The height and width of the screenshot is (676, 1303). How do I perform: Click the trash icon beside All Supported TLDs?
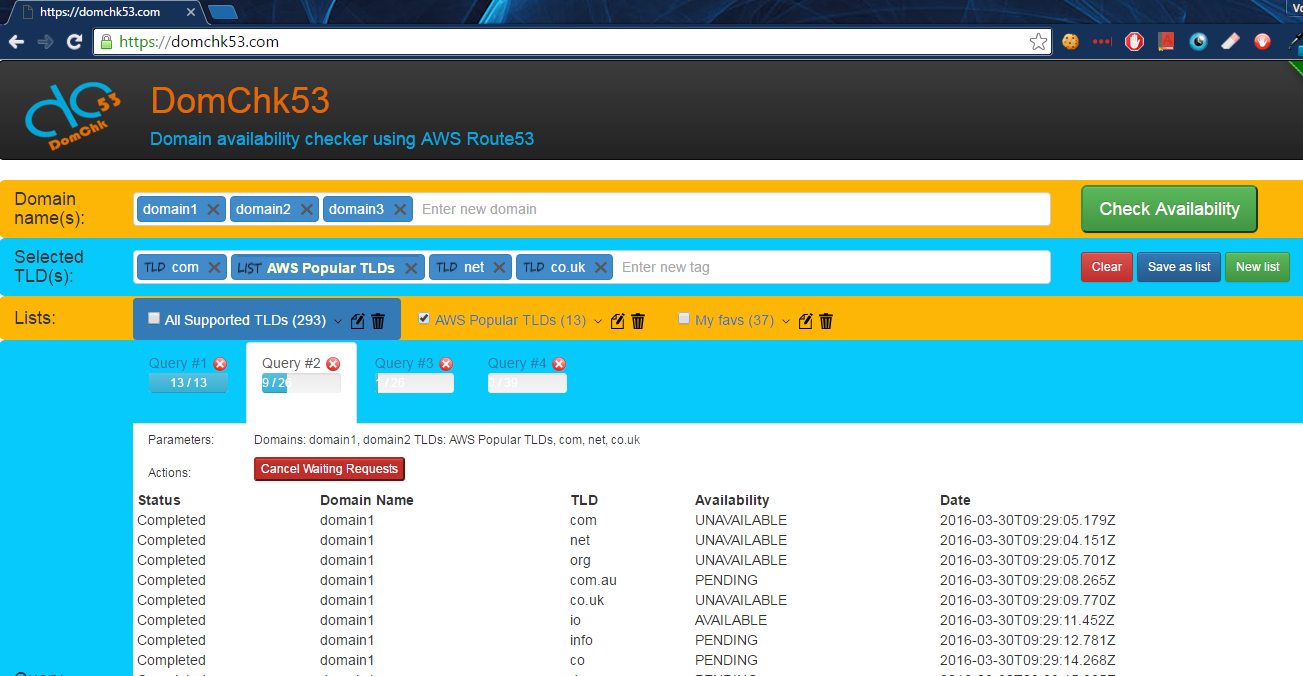pyautogui.click(x=377, y=321)
